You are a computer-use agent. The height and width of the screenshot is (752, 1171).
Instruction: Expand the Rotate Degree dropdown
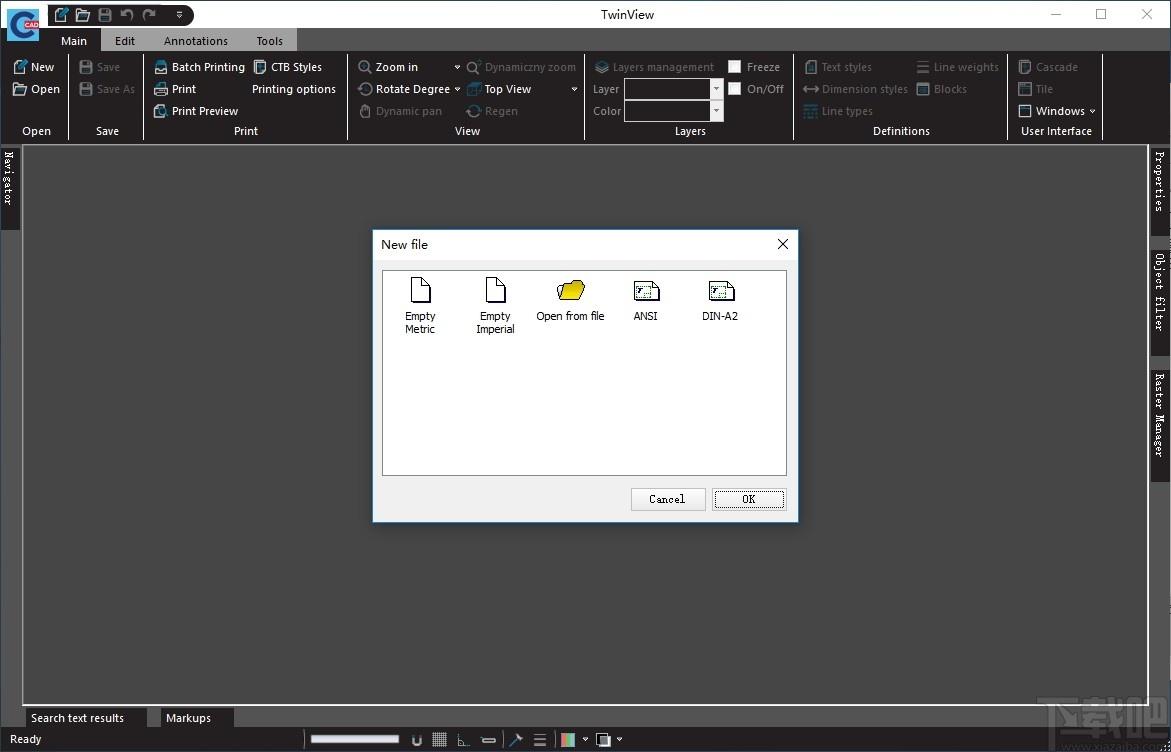[457, 89]
